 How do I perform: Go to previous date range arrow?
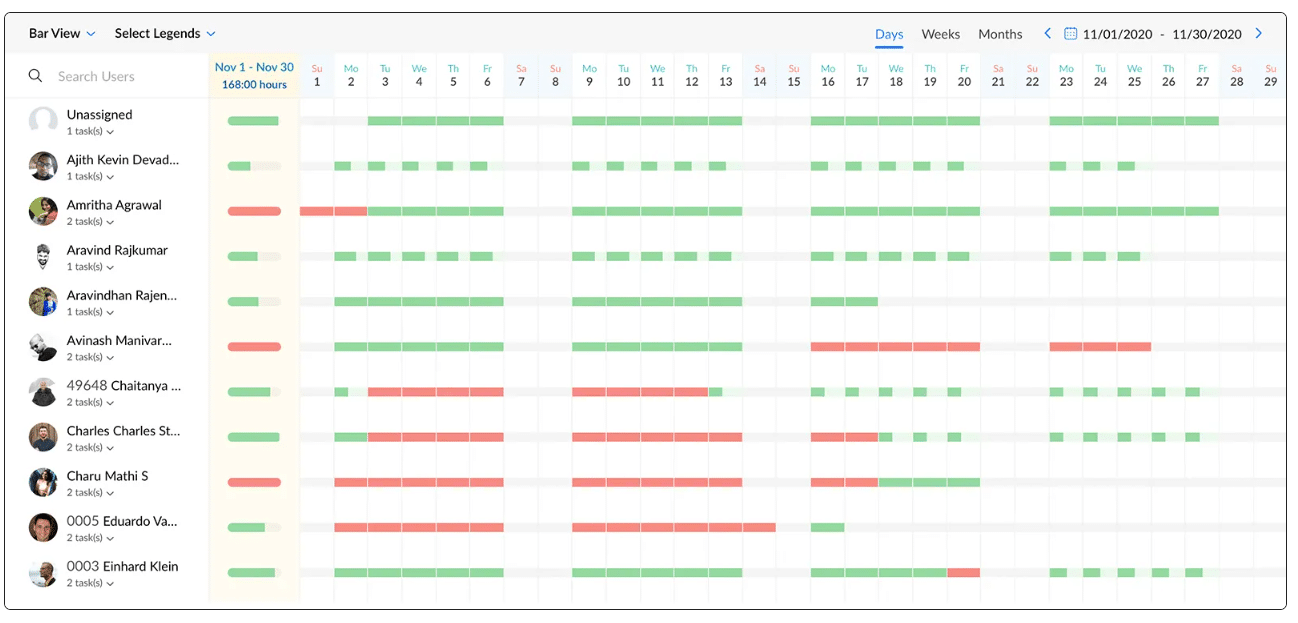[1047, 34]
